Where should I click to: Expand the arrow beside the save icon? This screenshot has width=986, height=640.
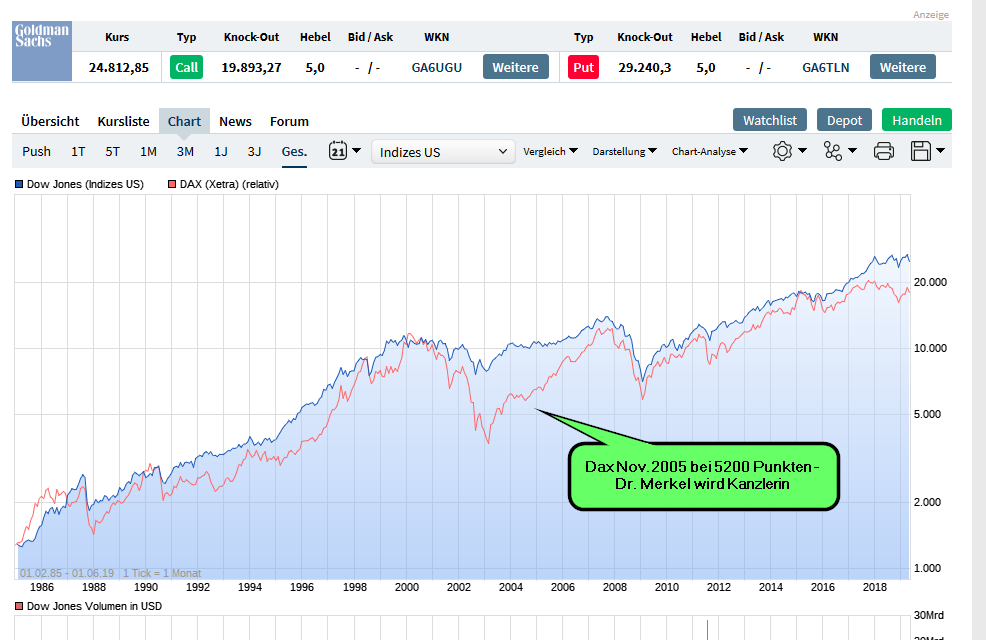point(941,151)
